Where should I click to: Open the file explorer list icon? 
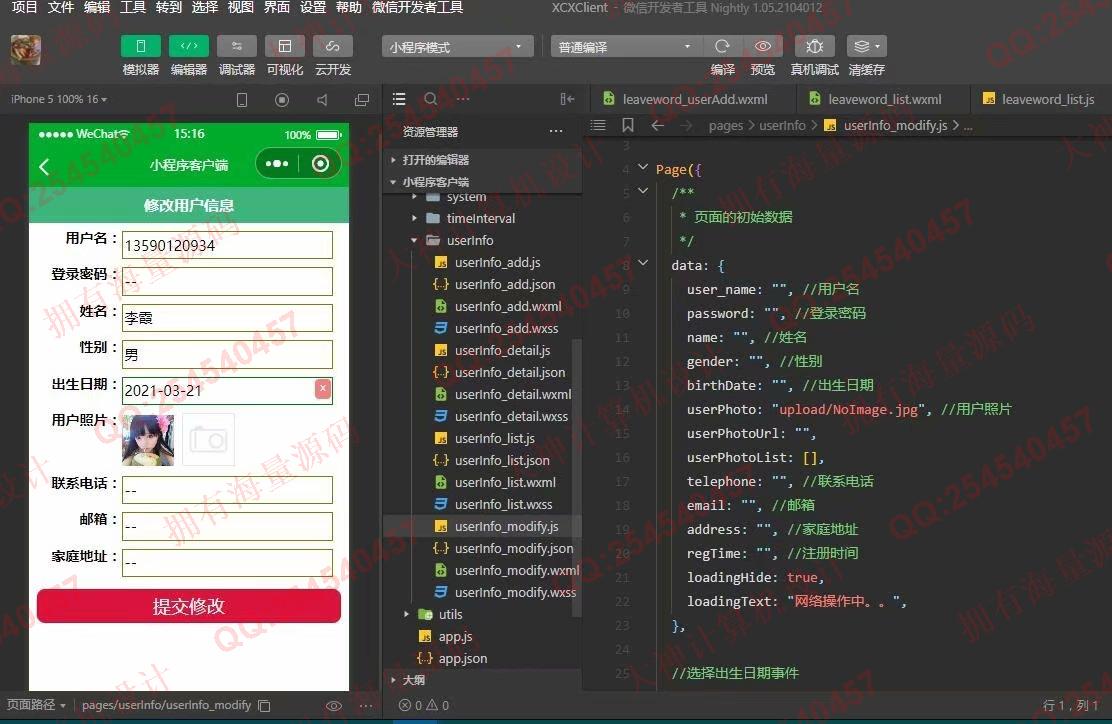point(399,99)
